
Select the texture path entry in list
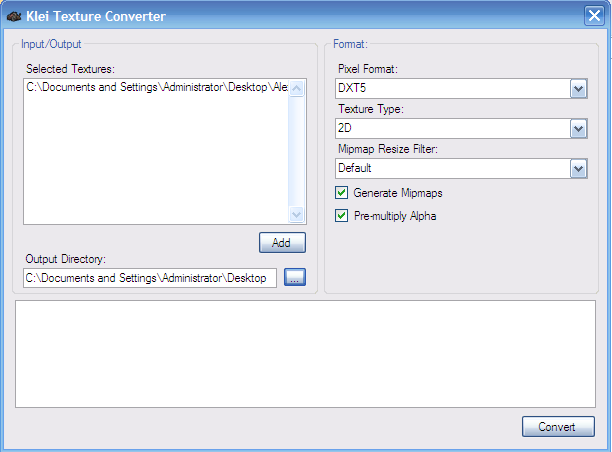point(156,88)
